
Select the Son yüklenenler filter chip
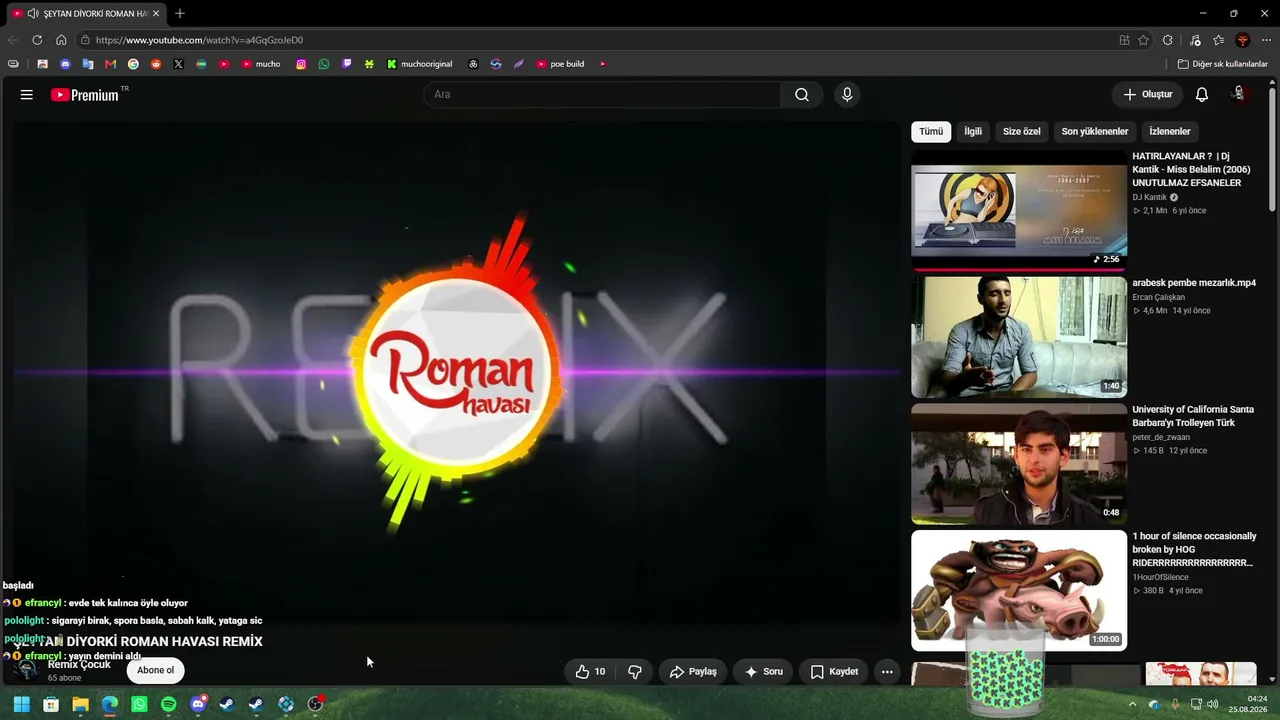(x=1095, y=132)
